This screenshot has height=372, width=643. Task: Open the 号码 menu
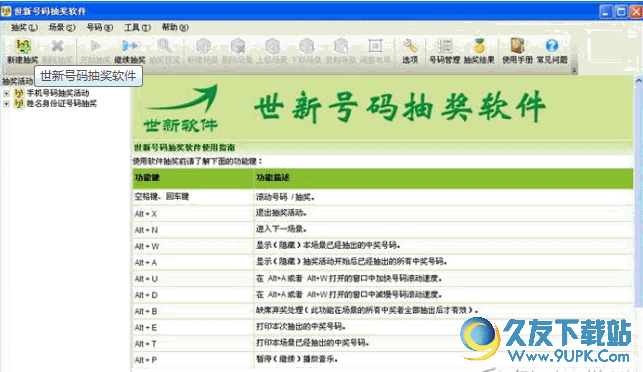pyautogui.click(x=99, y=27)
